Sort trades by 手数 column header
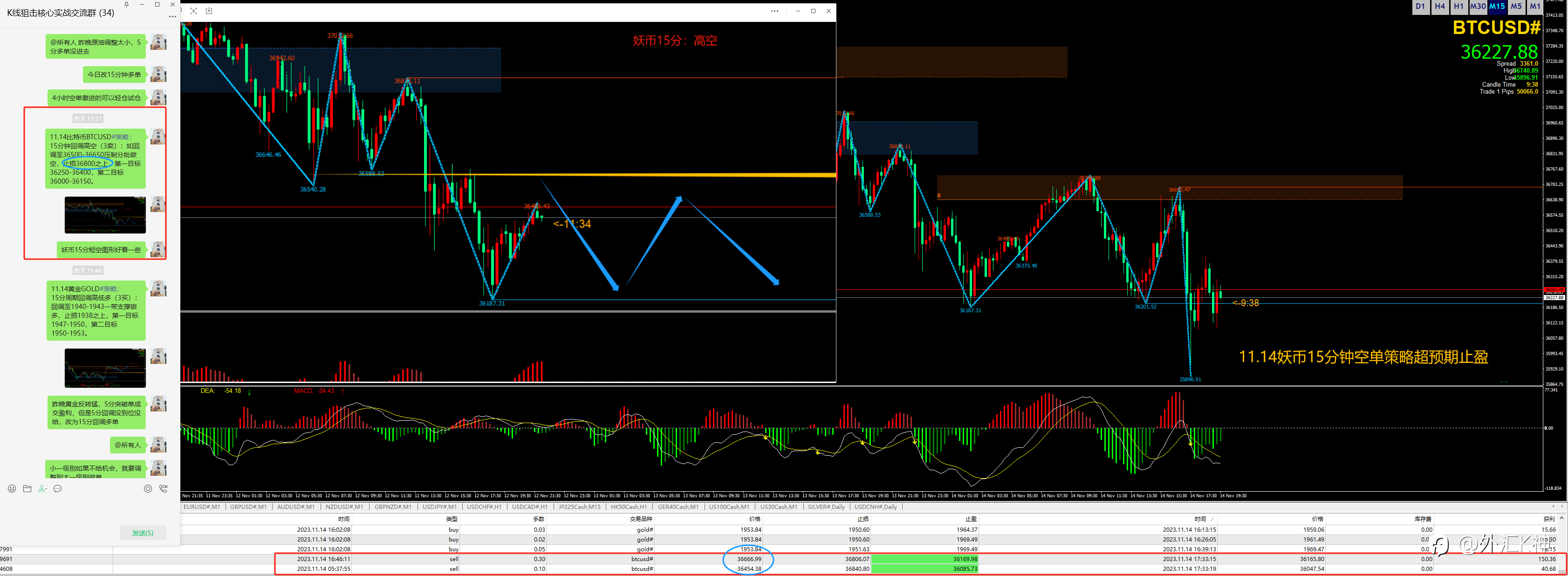Screen dimensions: 1568x576 (539, 519)
